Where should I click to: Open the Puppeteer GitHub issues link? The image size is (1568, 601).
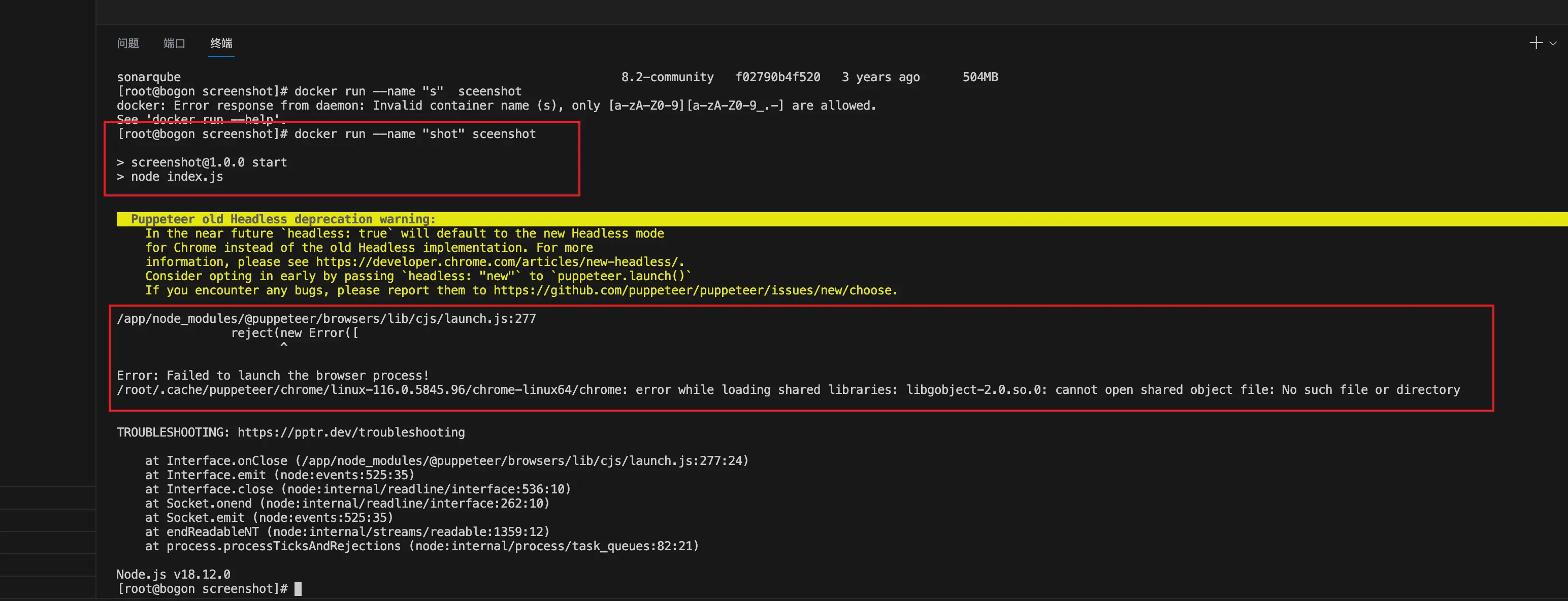click(694, 290)
